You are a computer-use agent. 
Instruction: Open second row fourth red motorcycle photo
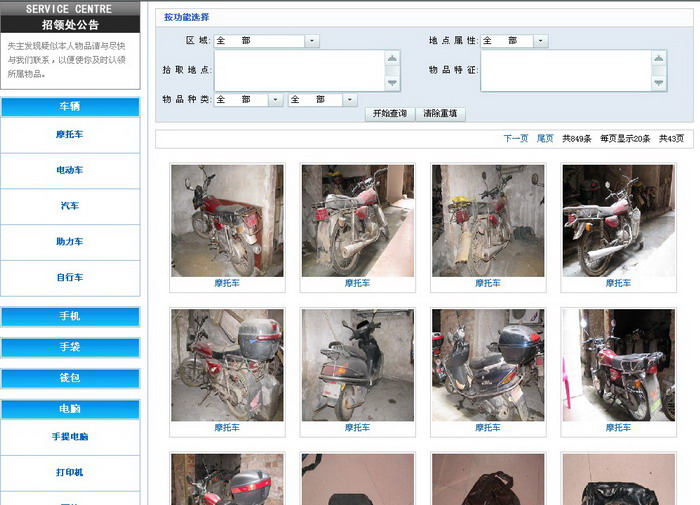(x=618, y=365)
